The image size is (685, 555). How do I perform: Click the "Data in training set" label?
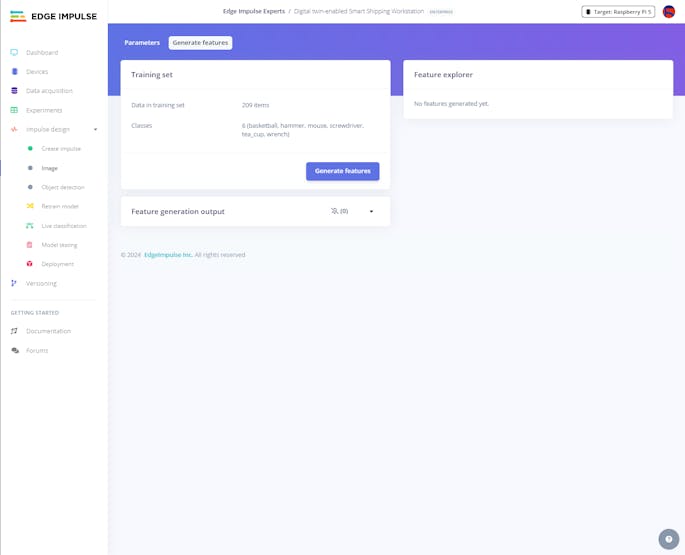(x=158, y=105)
